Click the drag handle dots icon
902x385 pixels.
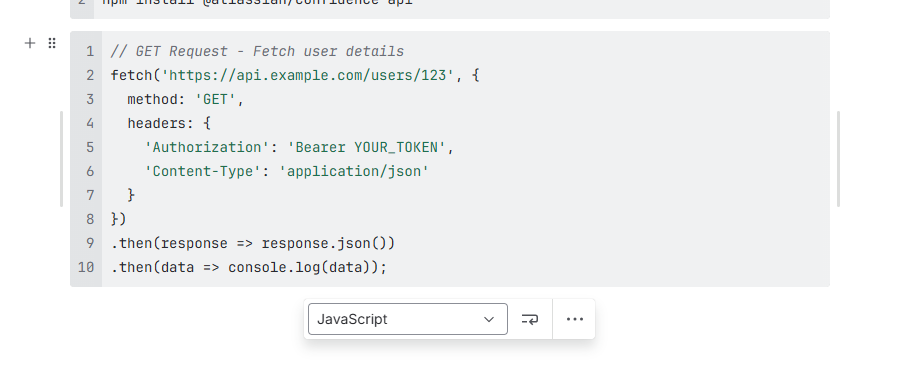click(x=52, y=43)
